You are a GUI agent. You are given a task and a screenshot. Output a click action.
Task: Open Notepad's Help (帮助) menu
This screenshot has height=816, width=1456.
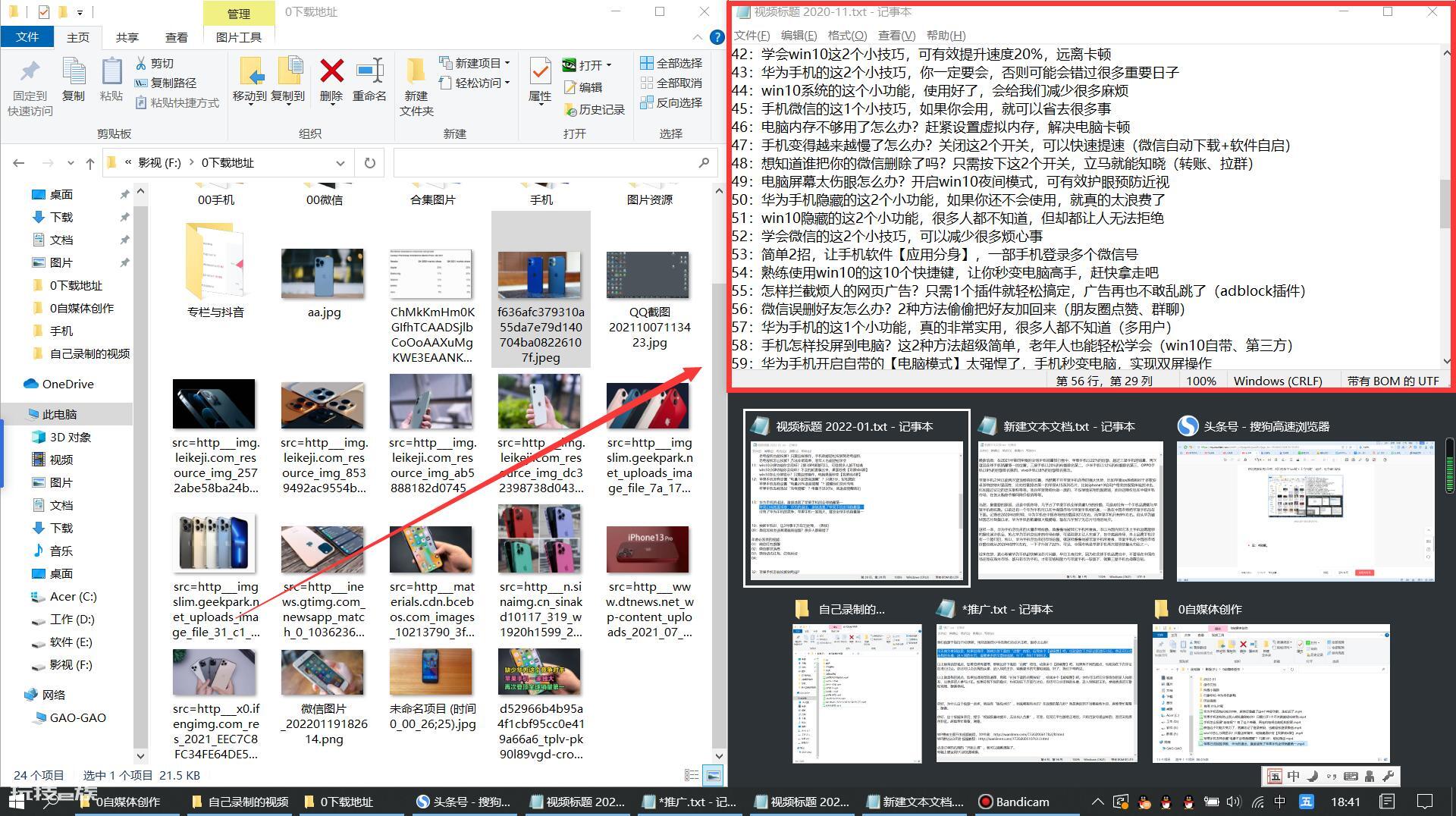(x=946, y=36)
